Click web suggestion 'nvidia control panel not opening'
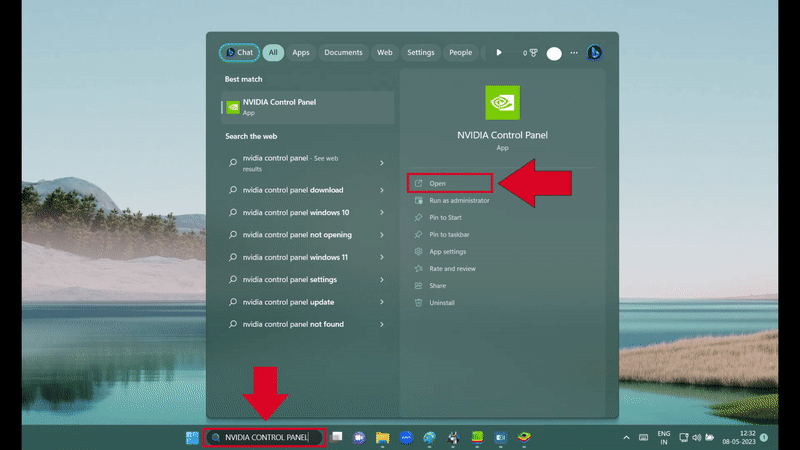The width and height of the screenshot is (800, 450). pos(297,235)
